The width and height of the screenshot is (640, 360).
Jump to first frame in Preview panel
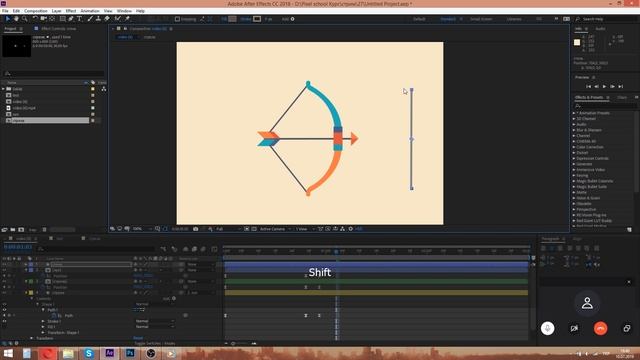(x=588, y=87)
